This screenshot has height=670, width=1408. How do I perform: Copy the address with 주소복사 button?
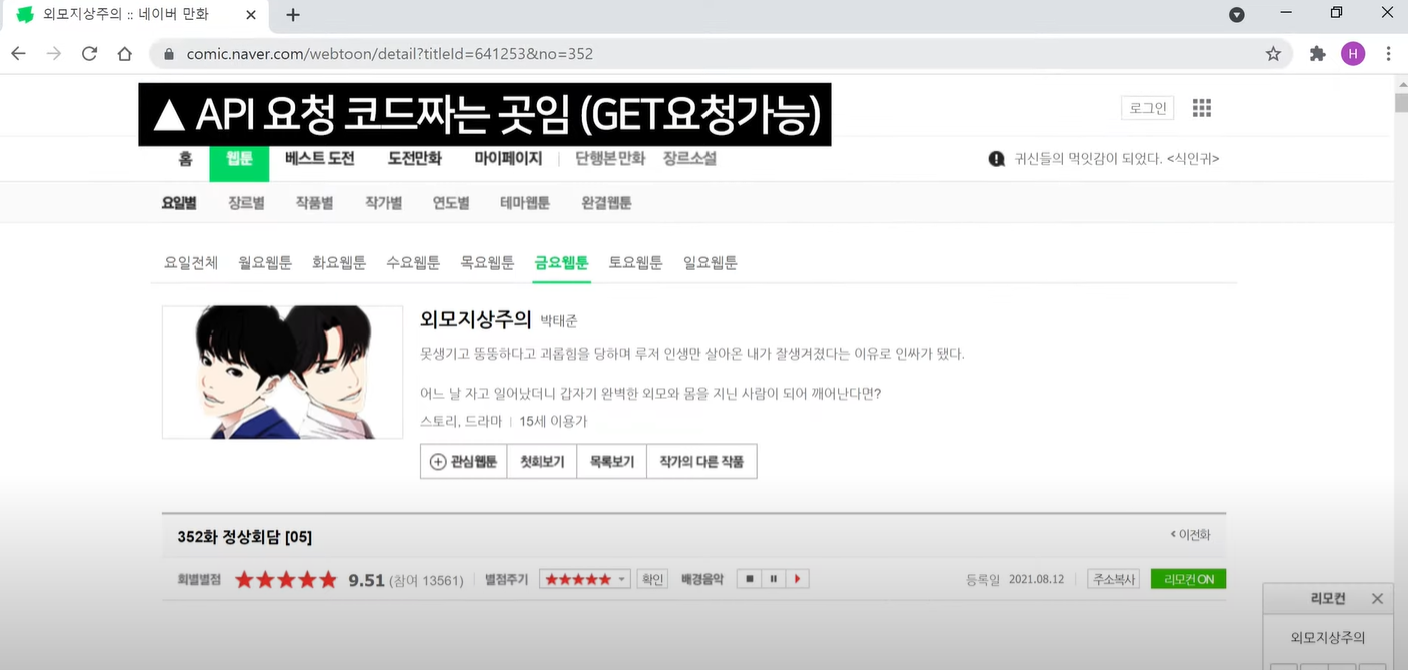coord(1114,579)
